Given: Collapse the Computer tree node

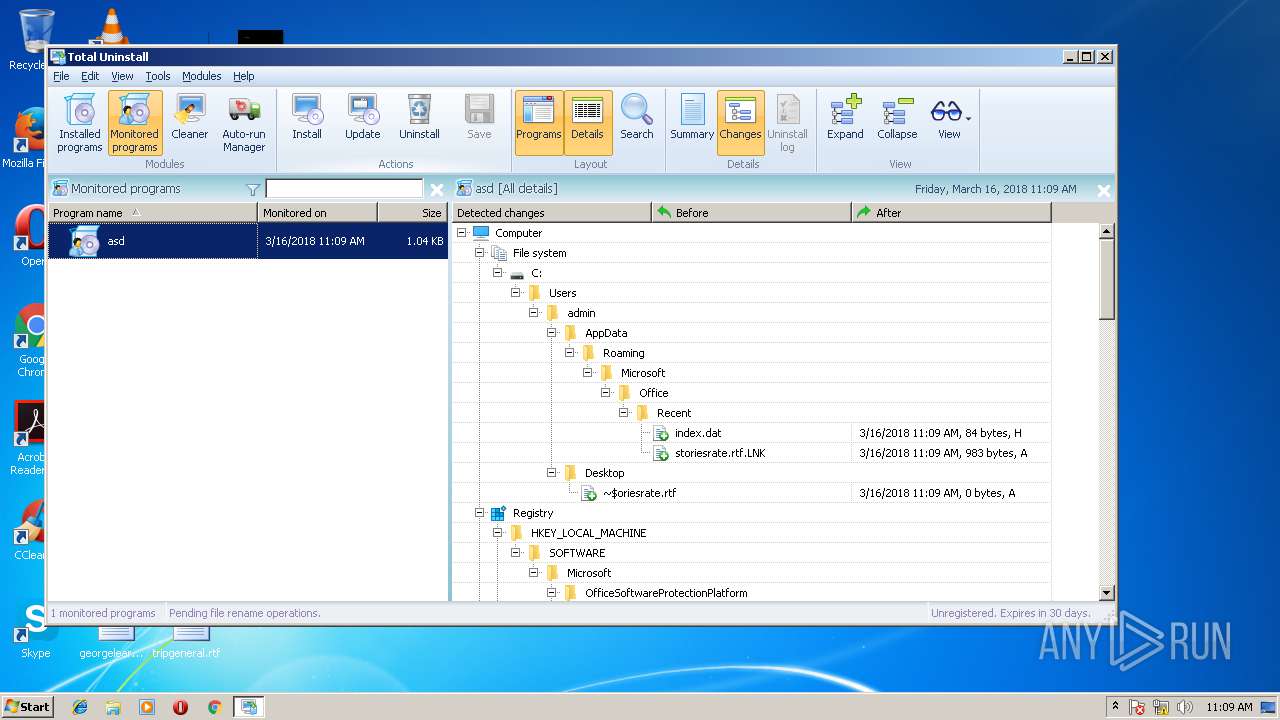Looking at the screenshot, I should [462, 233].
